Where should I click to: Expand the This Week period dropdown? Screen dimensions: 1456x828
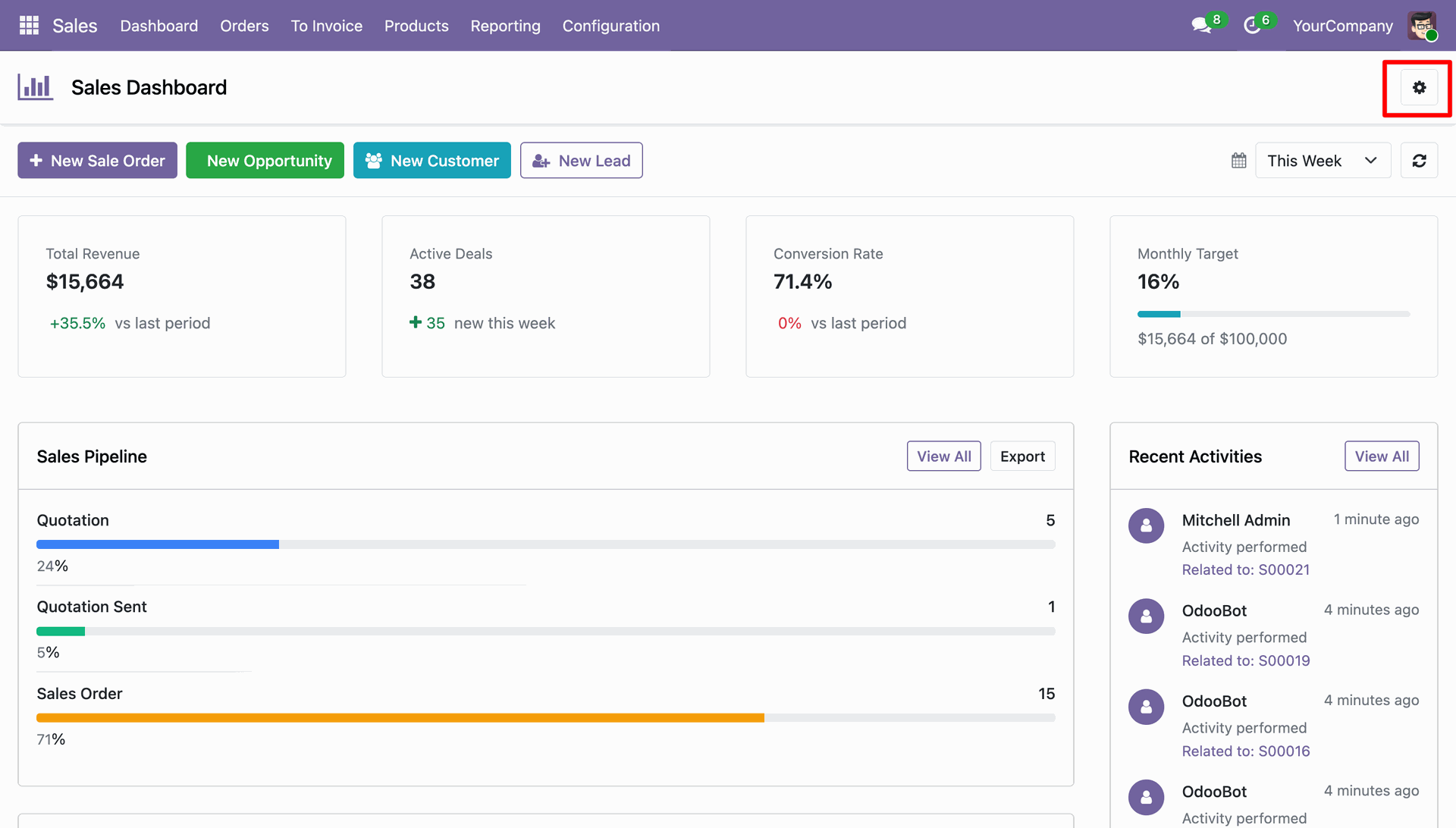[1323, 161]
